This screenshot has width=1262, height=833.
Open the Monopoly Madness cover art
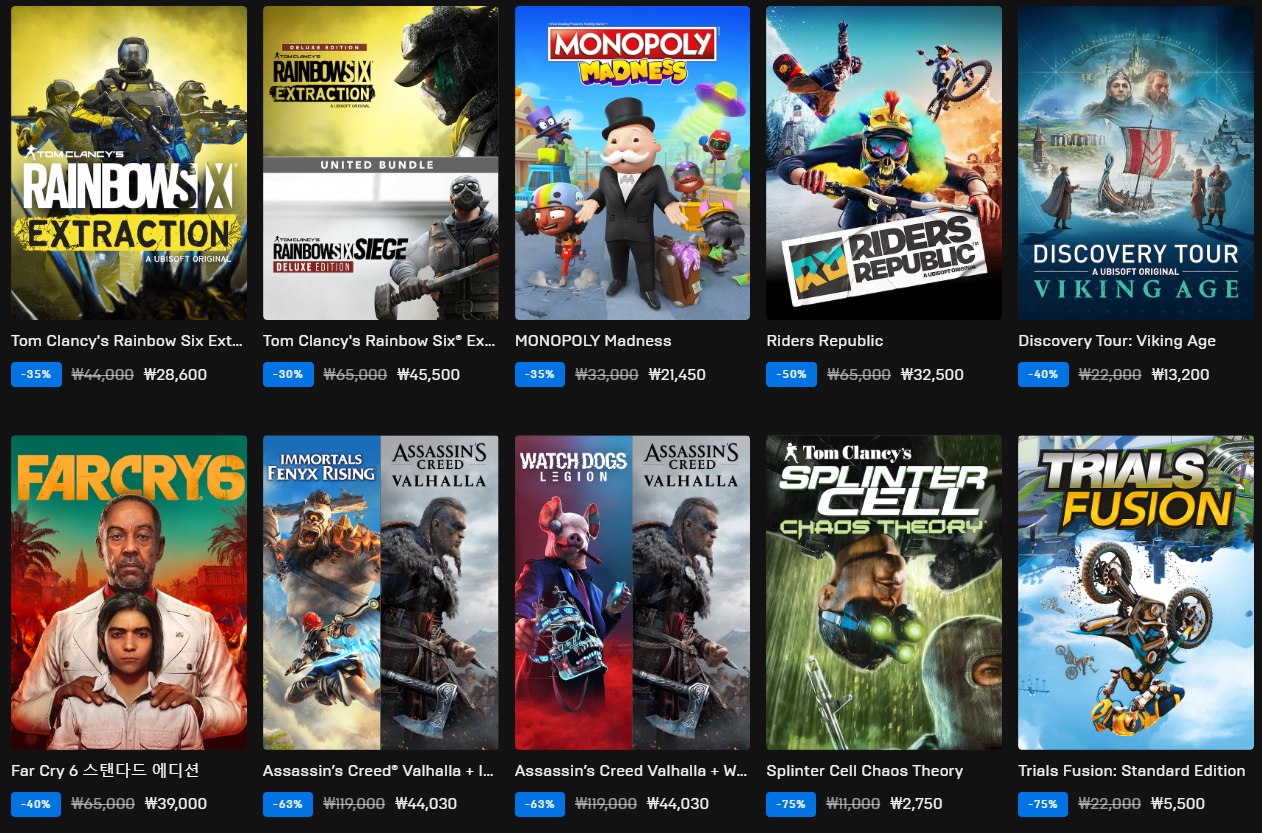click(x=632, y=163)
